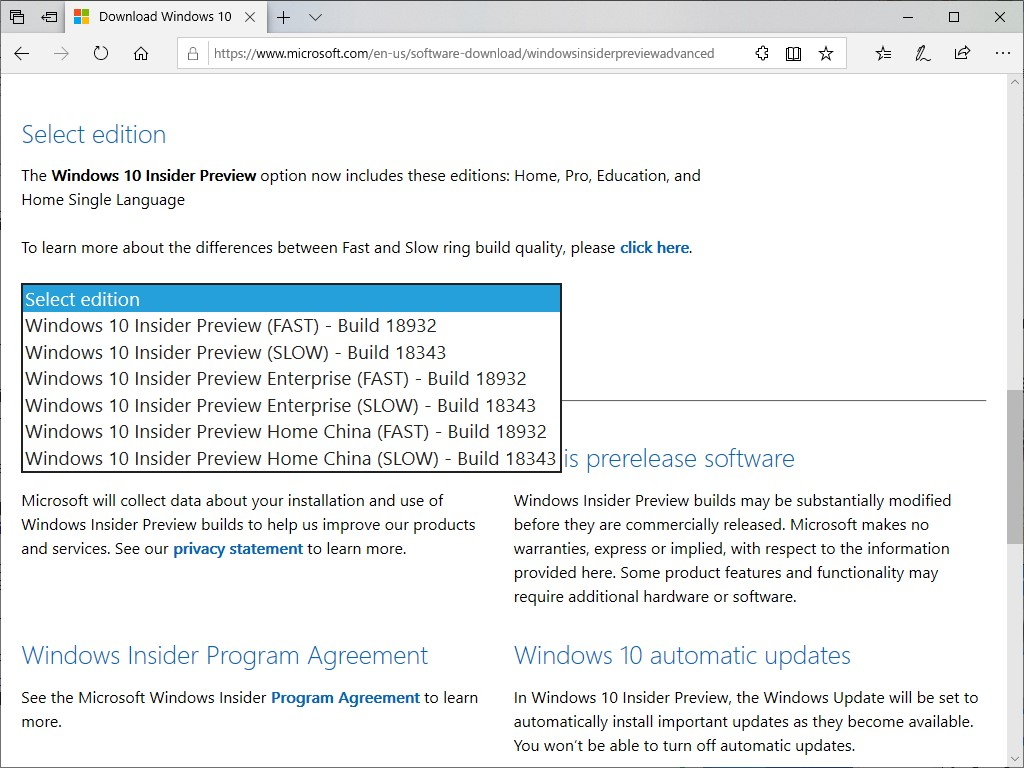Click the Share this page icon
The image size is (1024, 768).
click(962, 54)
